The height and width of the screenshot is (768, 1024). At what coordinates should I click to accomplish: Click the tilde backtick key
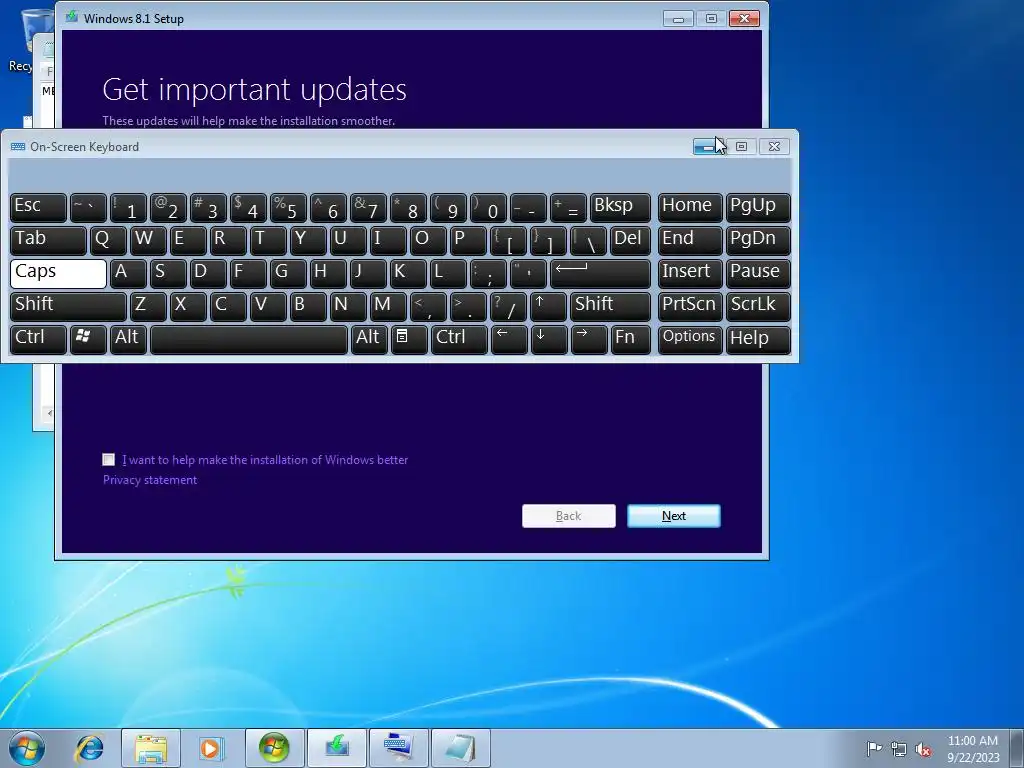coord(88,207)
